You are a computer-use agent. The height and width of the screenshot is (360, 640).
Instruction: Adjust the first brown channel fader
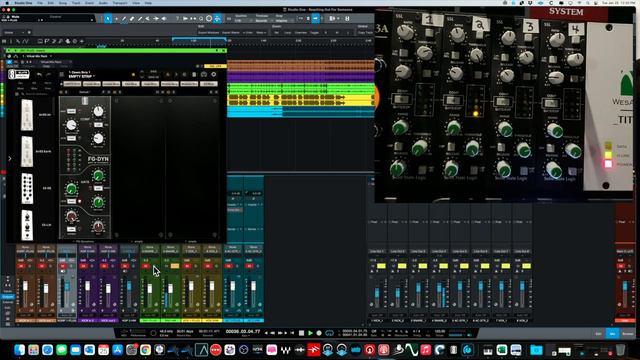25,286
